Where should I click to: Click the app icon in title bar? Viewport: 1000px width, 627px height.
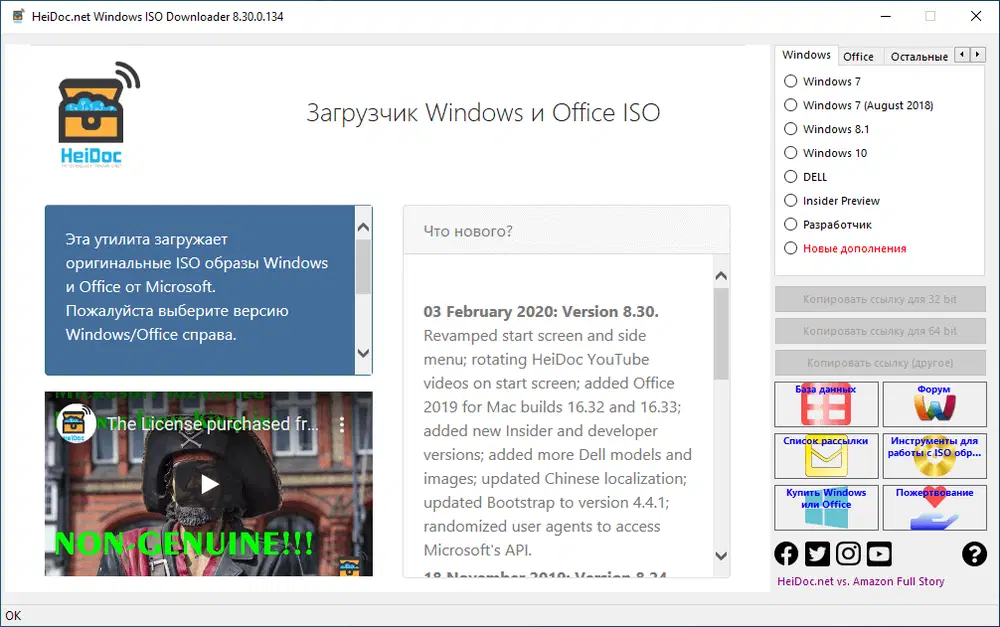pos(18,16)
